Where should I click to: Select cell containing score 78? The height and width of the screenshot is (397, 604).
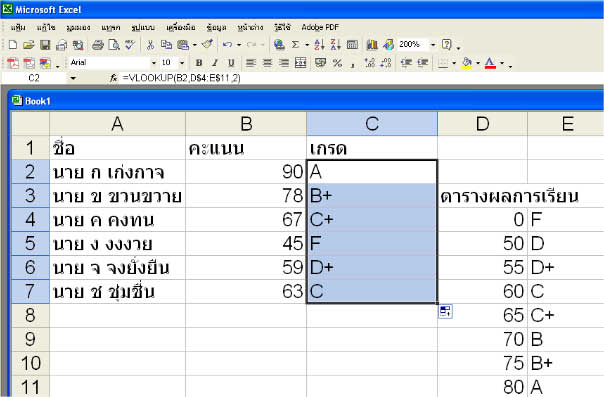[x=246, y=196]
